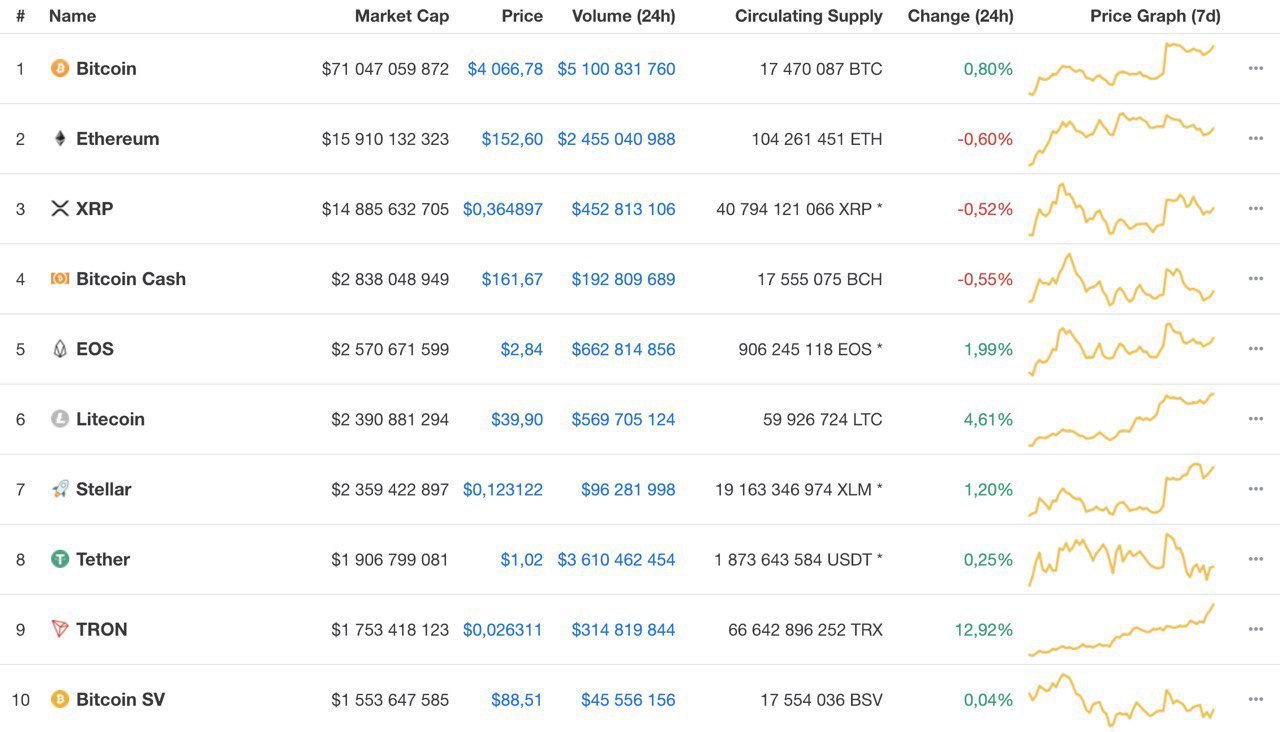Click the TRON red logo icon
The height and width of the screenshot is (732, 1280).
[x=60, y=629]
